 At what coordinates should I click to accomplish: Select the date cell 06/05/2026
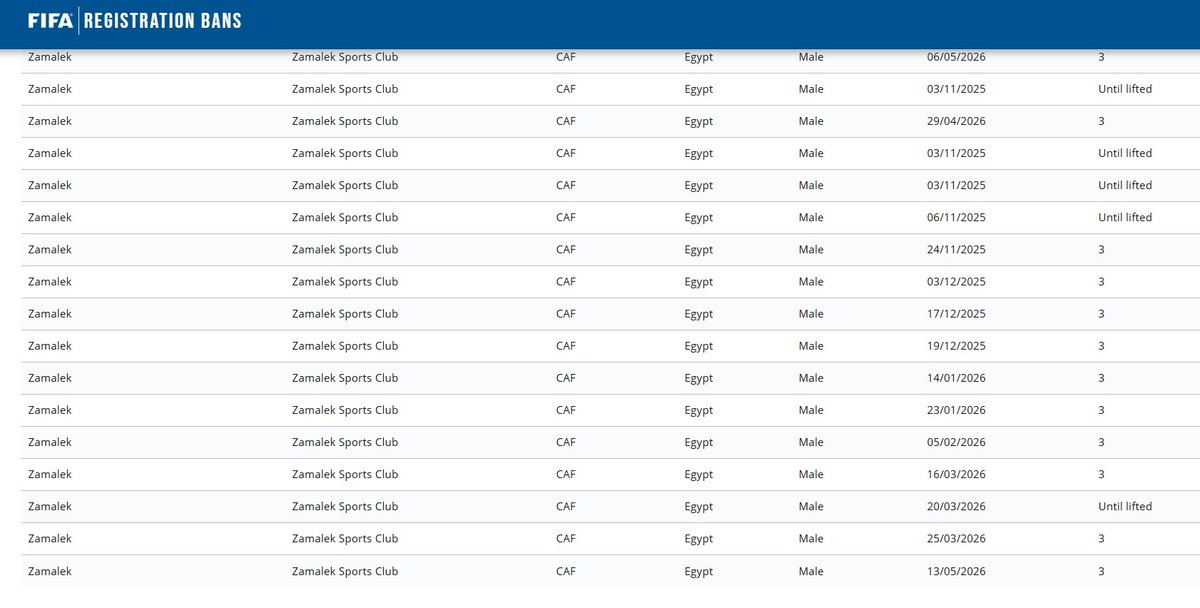click(956, 57)
